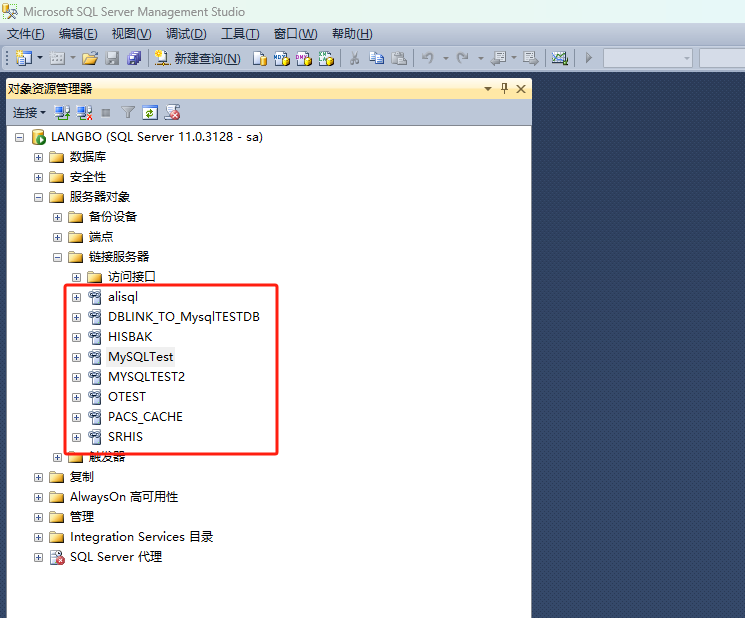
Task: Expand the 访问接口 folder
Action: click(x=76, y=277)
